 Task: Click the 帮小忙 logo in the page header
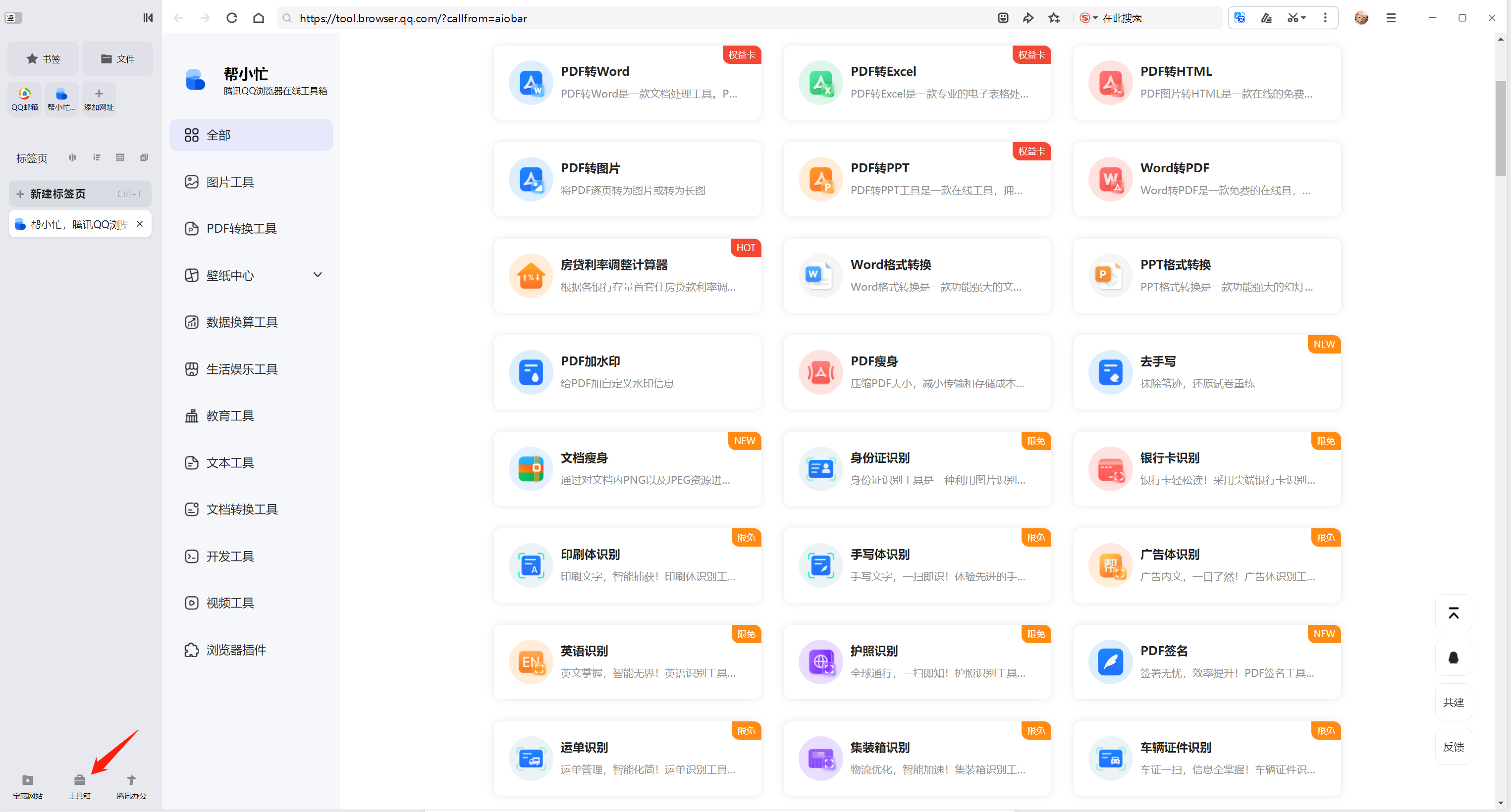click(195, 80)
